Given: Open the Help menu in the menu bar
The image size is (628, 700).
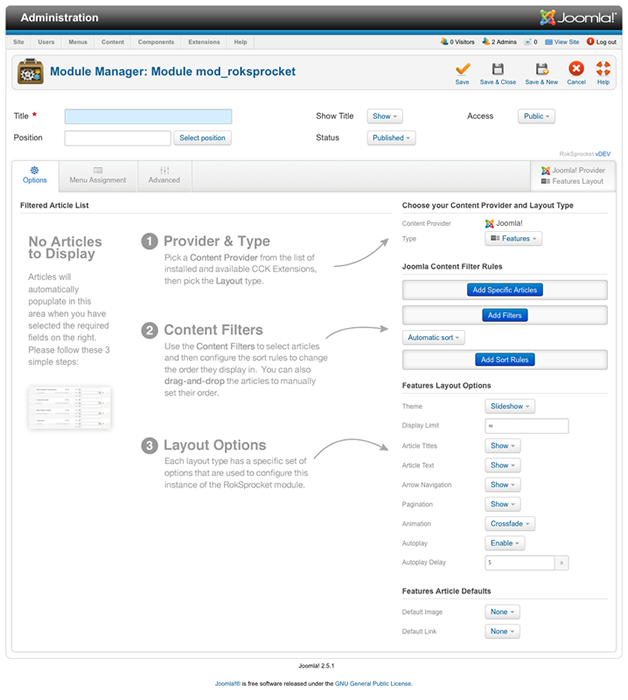Looking at the screenshot, I should click(x=240, y=42).
